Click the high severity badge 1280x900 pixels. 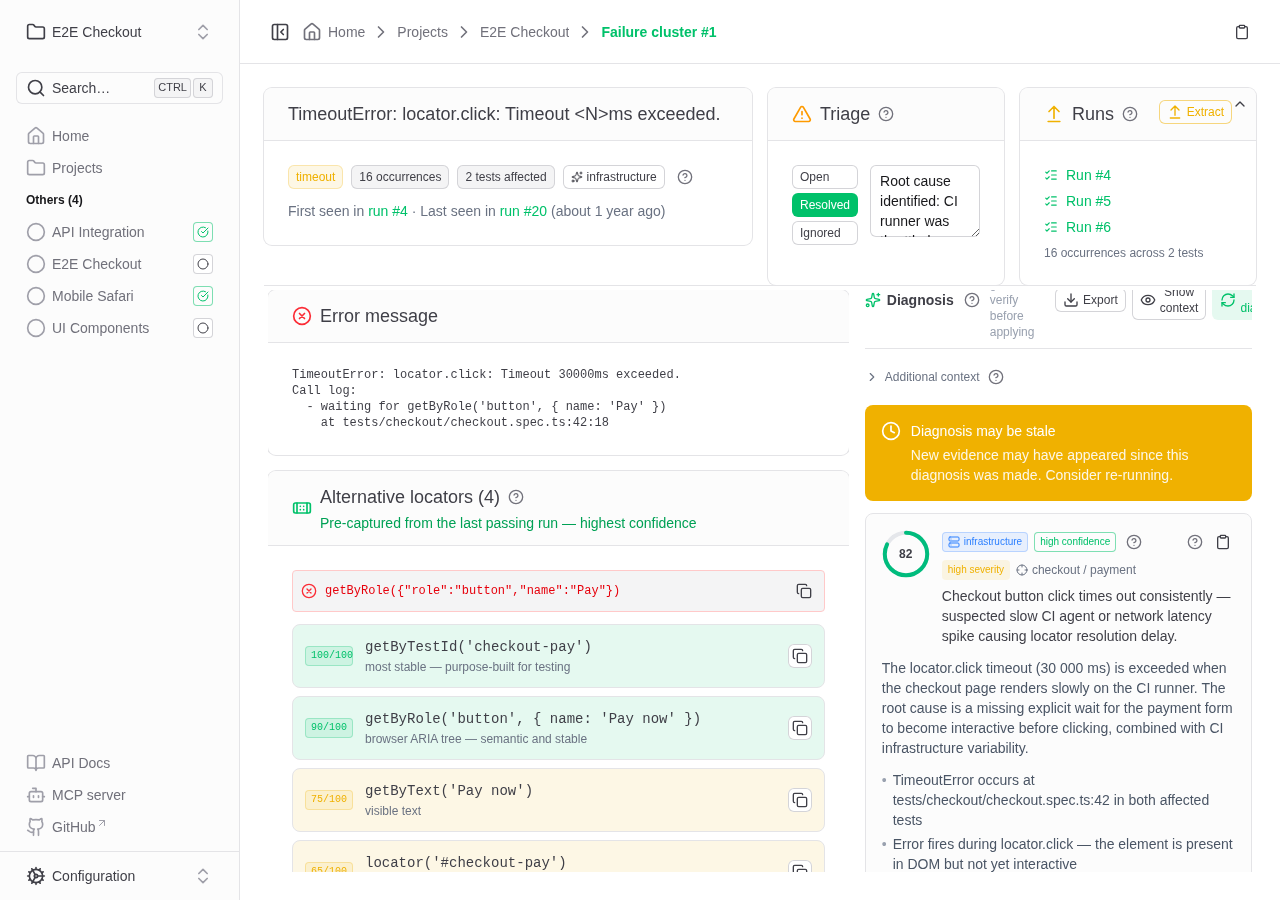975,570
